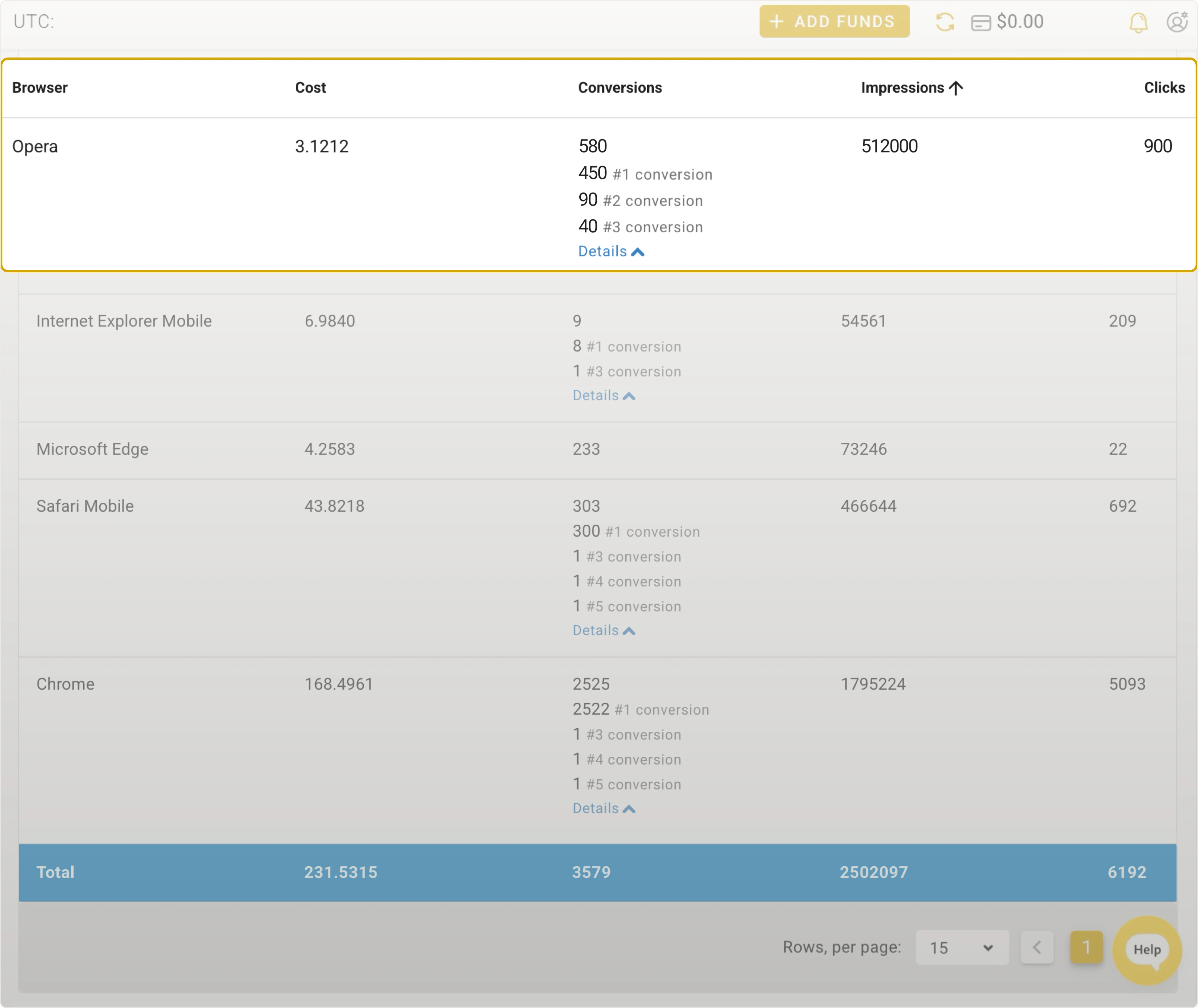Click the Microsoft Edge row
The image size is (1198, 1008).
coord(92,449)
